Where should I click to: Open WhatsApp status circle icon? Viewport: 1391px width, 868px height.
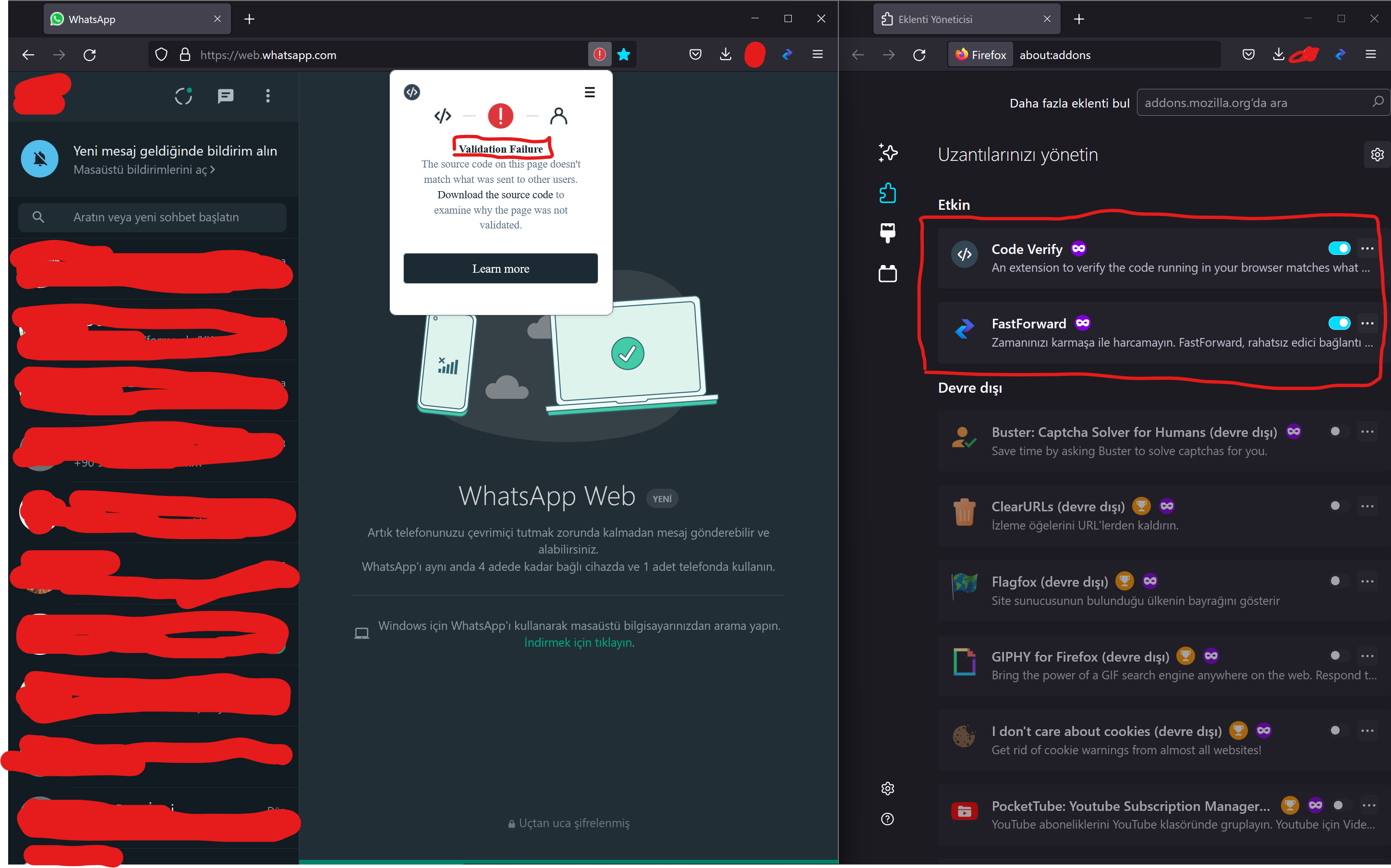(183, 96)
